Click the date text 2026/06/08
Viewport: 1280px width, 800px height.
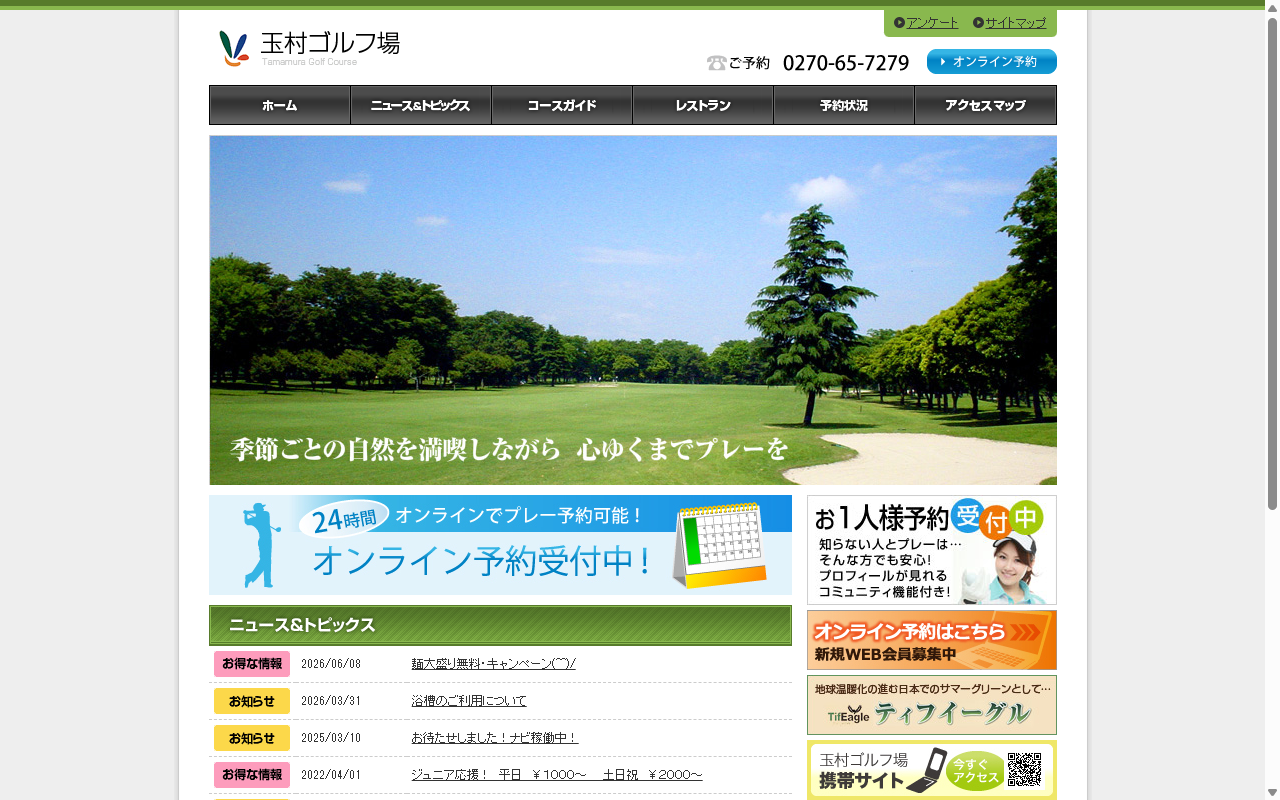tap(331, 664)
